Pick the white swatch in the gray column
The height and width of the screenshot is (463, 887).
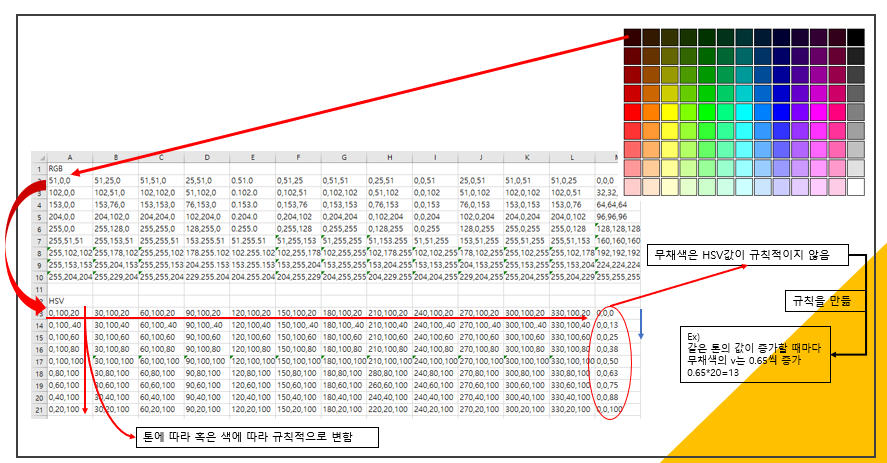click(856, 187)
